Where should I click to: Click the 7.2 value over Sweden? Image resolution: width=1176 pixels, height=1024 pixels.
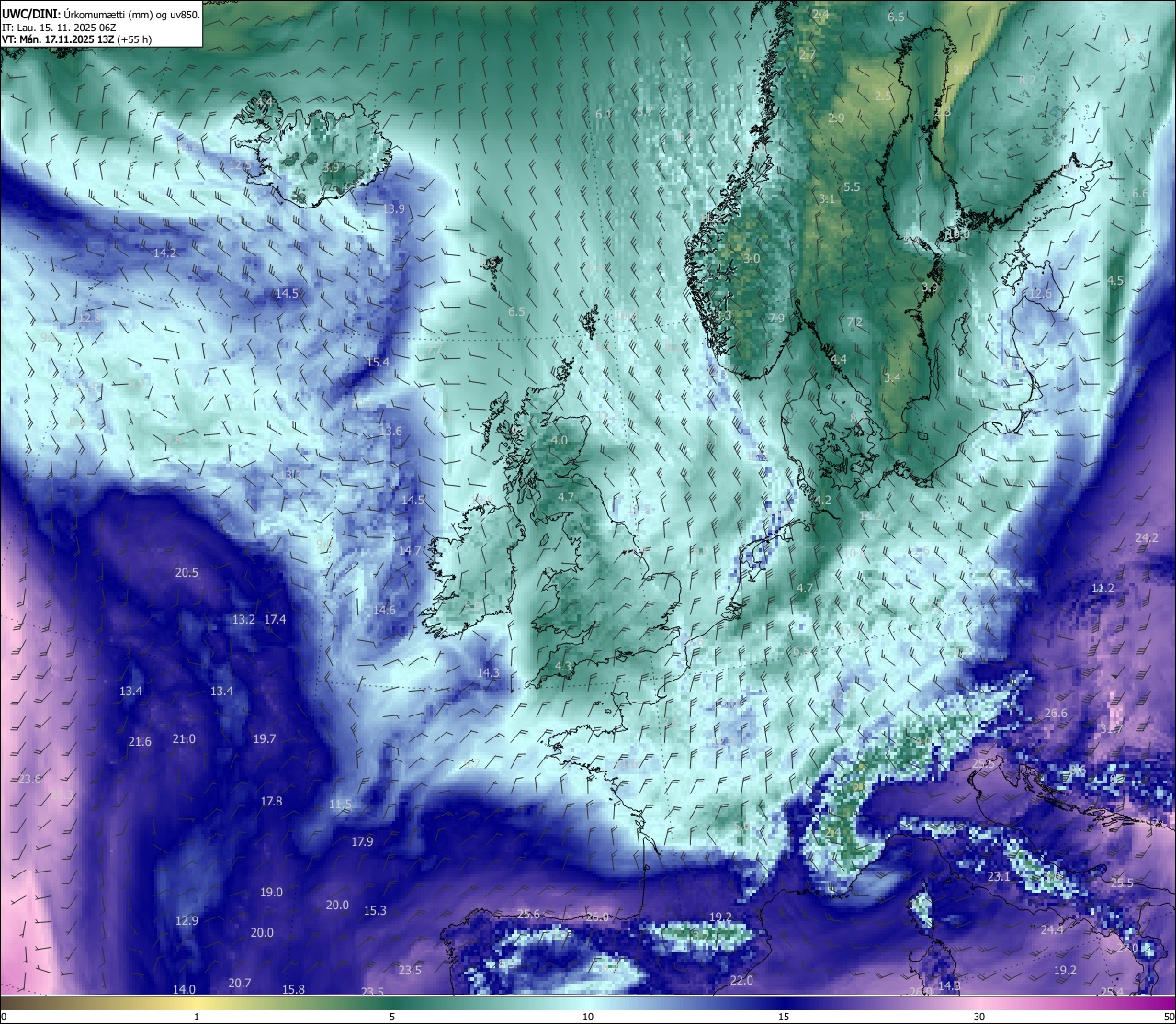pos(854,322)
